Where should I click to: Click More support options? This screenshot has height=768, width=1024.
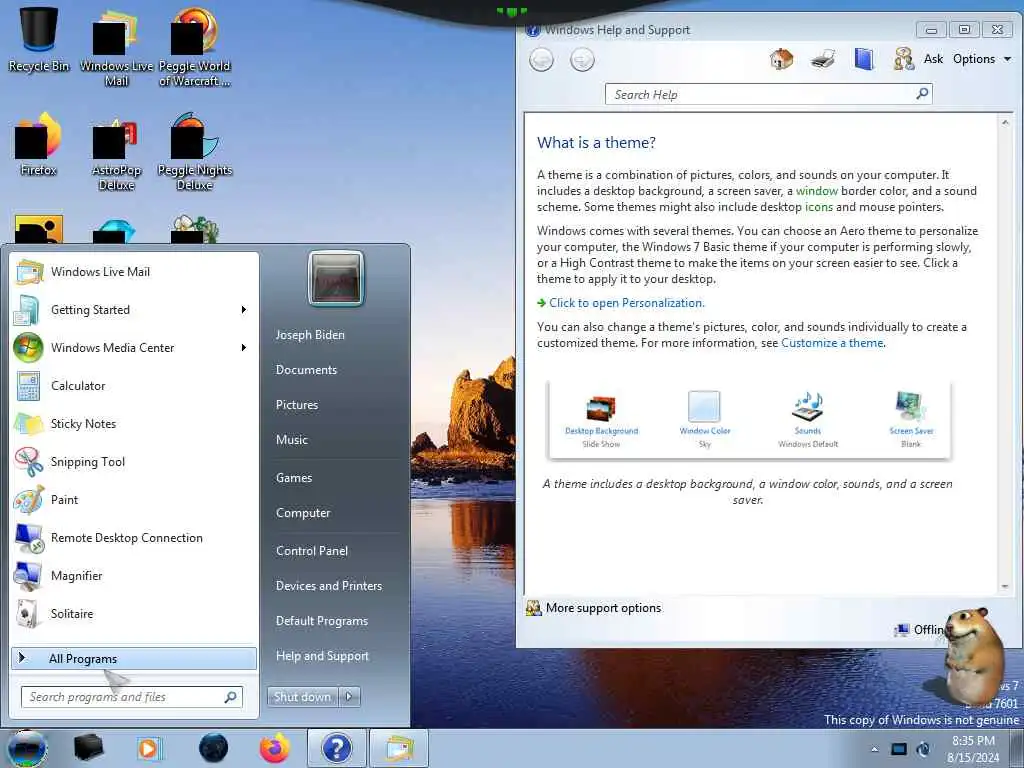pyautogui.click(x=603, y=608)
